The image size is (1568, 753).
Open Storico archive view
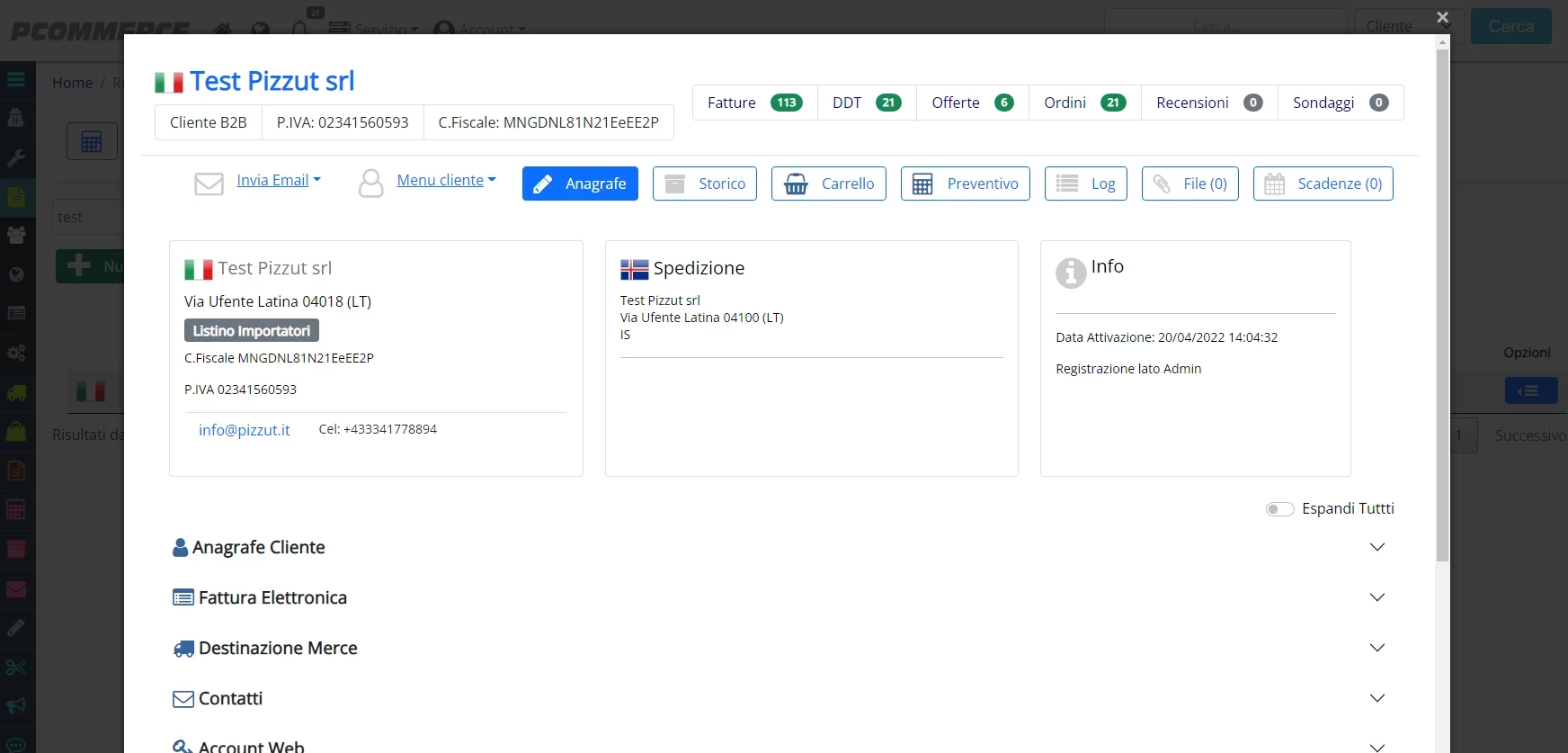click(x=704, y=184)
